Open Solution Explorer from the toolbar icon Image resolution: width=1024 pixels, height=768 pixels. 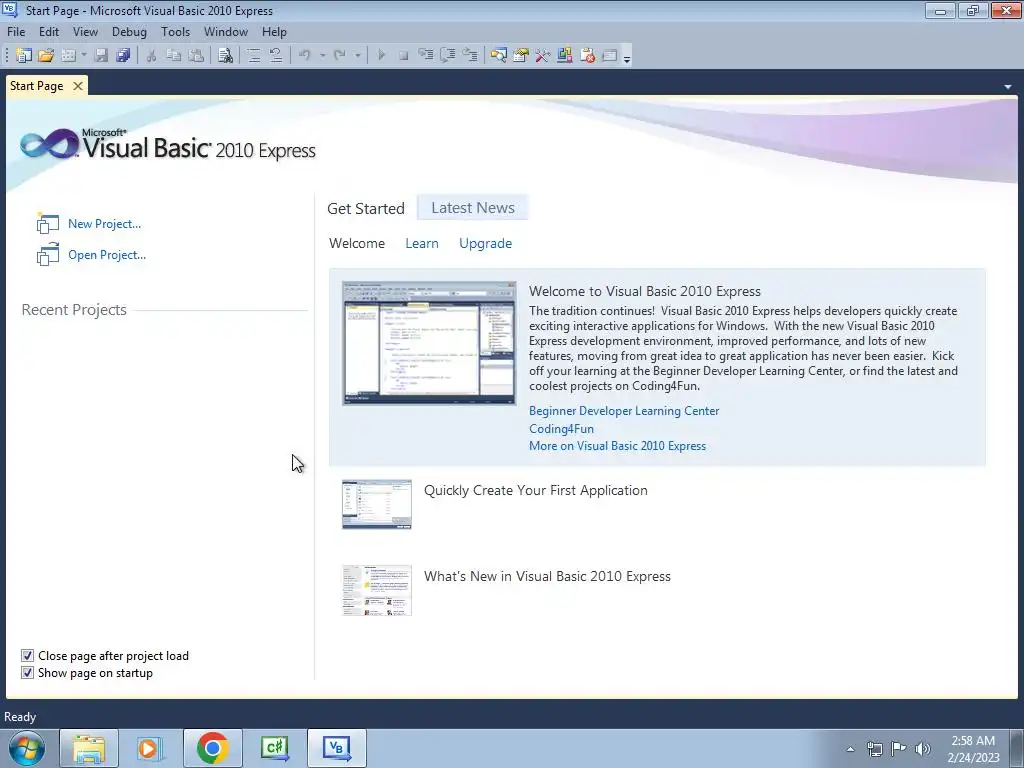(x=499, y=56)
